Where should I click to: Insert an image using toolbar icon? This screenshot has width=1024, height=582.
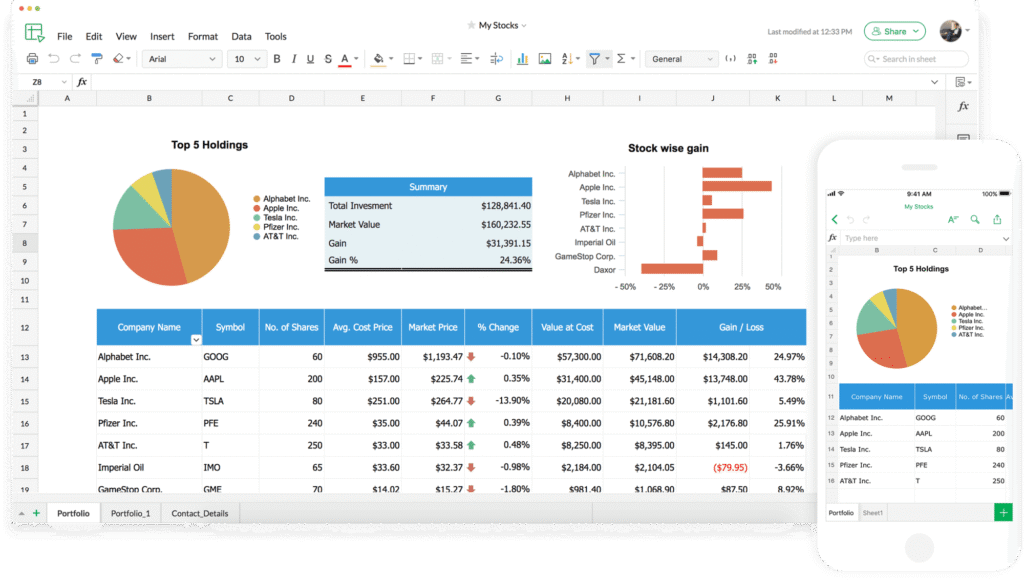tap(545, 59)
